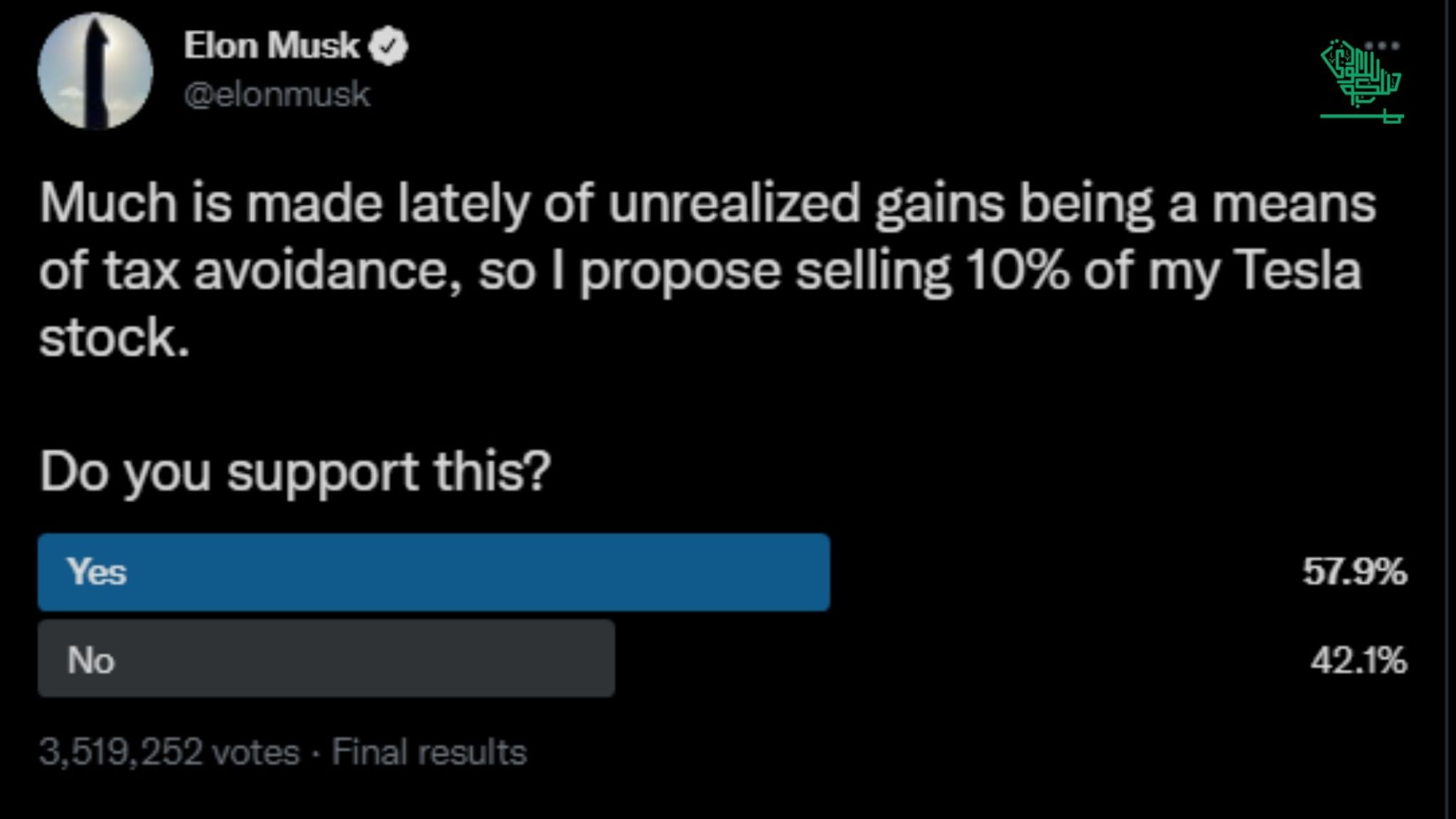The image size is (1456, 819).
Task: Select the gray No poll option bar
Action: click(326, 658)
